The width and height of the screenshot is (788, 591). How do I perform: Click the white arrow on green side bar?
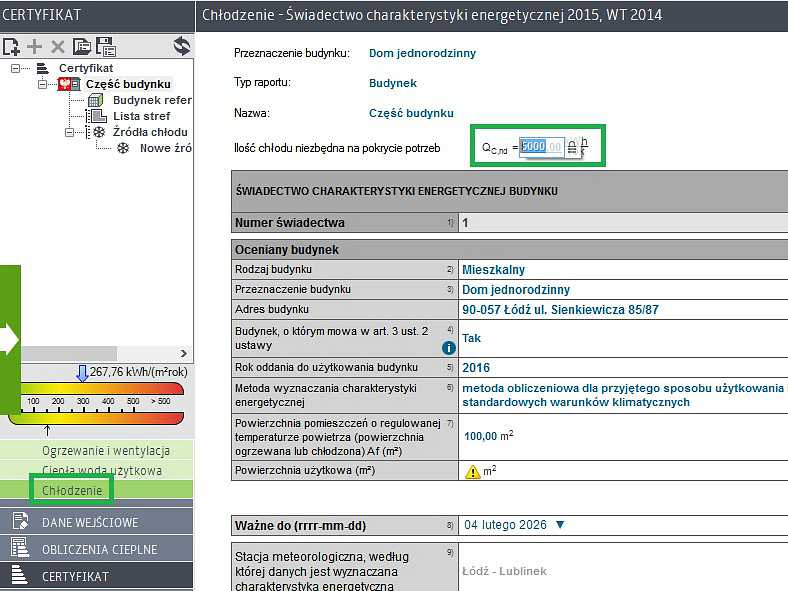pos(9,339)
